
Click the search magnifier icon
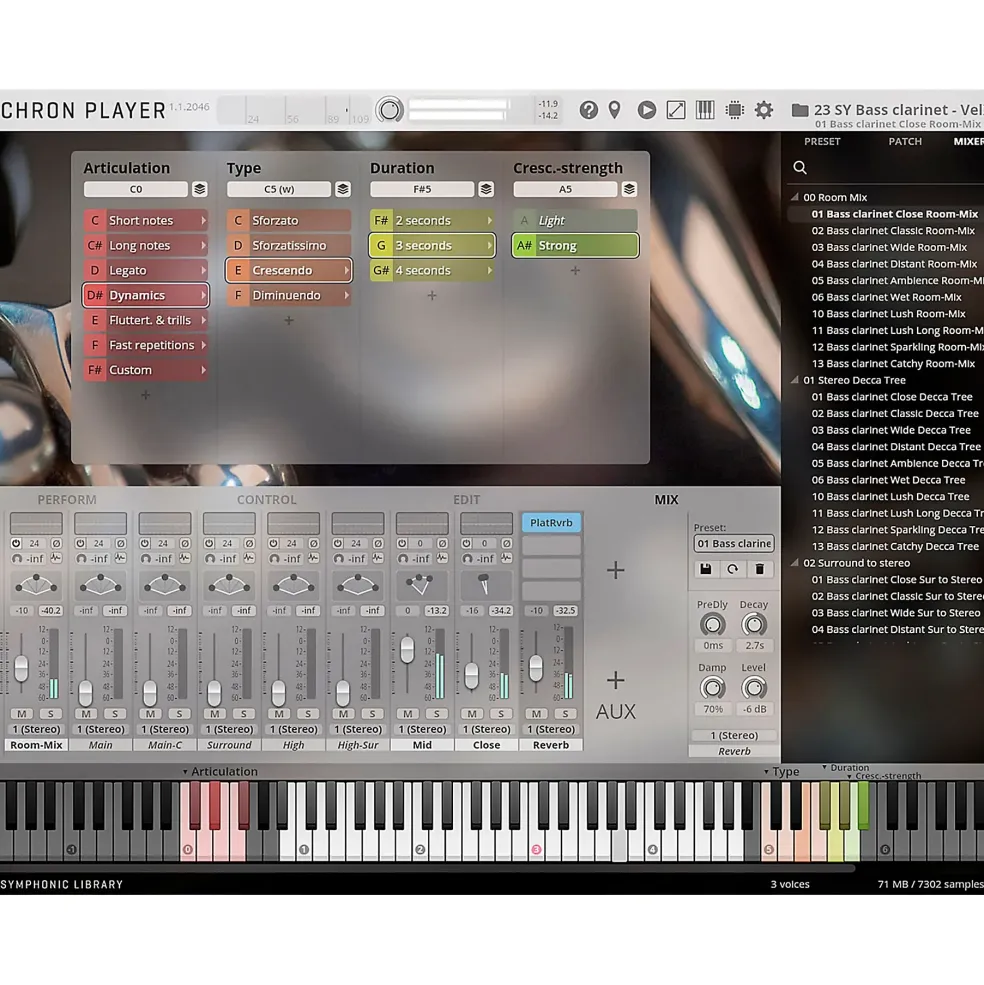click(x=800, y=167)
